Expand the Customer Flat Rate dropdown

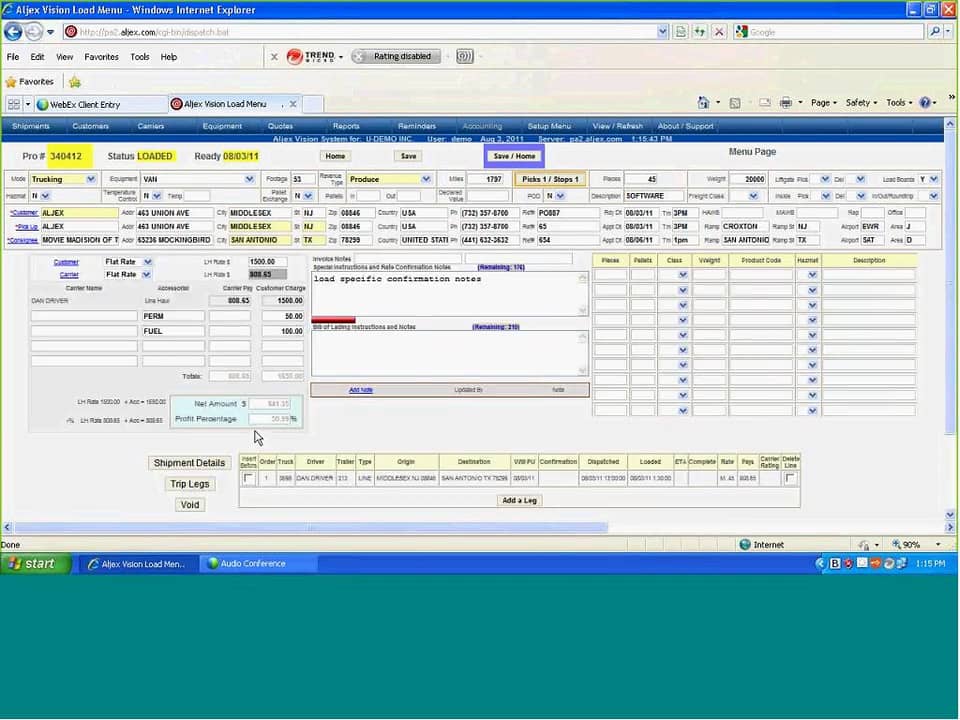coord(148,261)
